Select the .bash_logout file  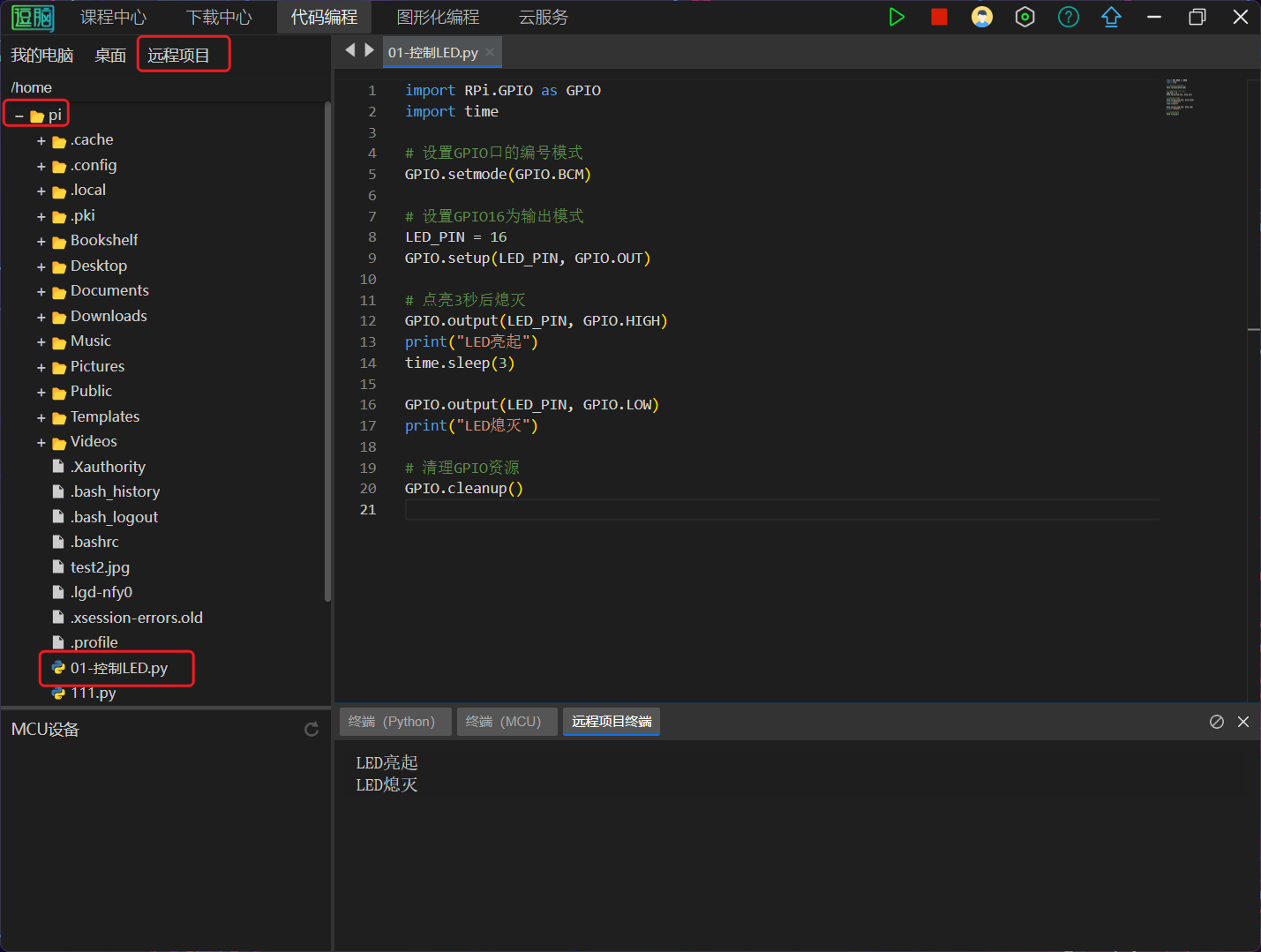[x=114, y=517]
